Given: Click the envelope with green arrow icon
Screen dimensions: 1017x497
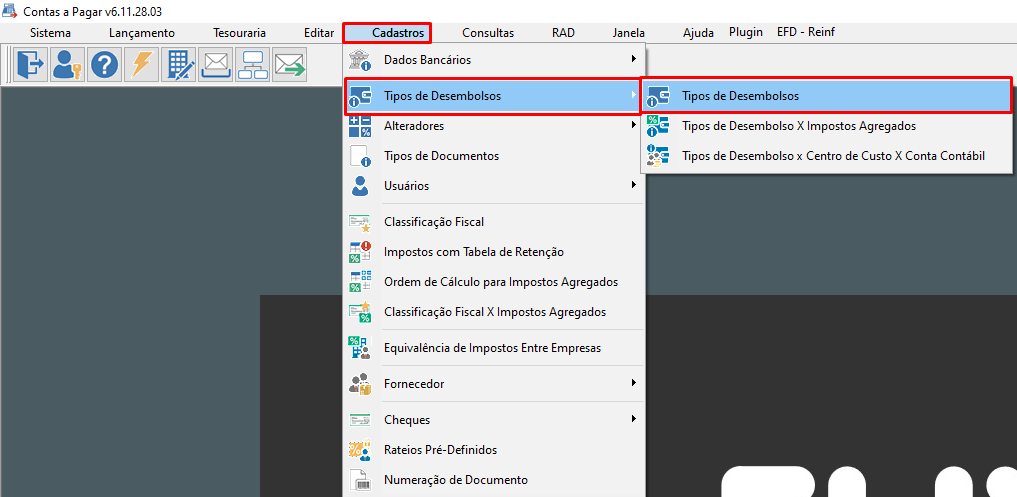Looking at the screenshot, I should pos(289,65).
